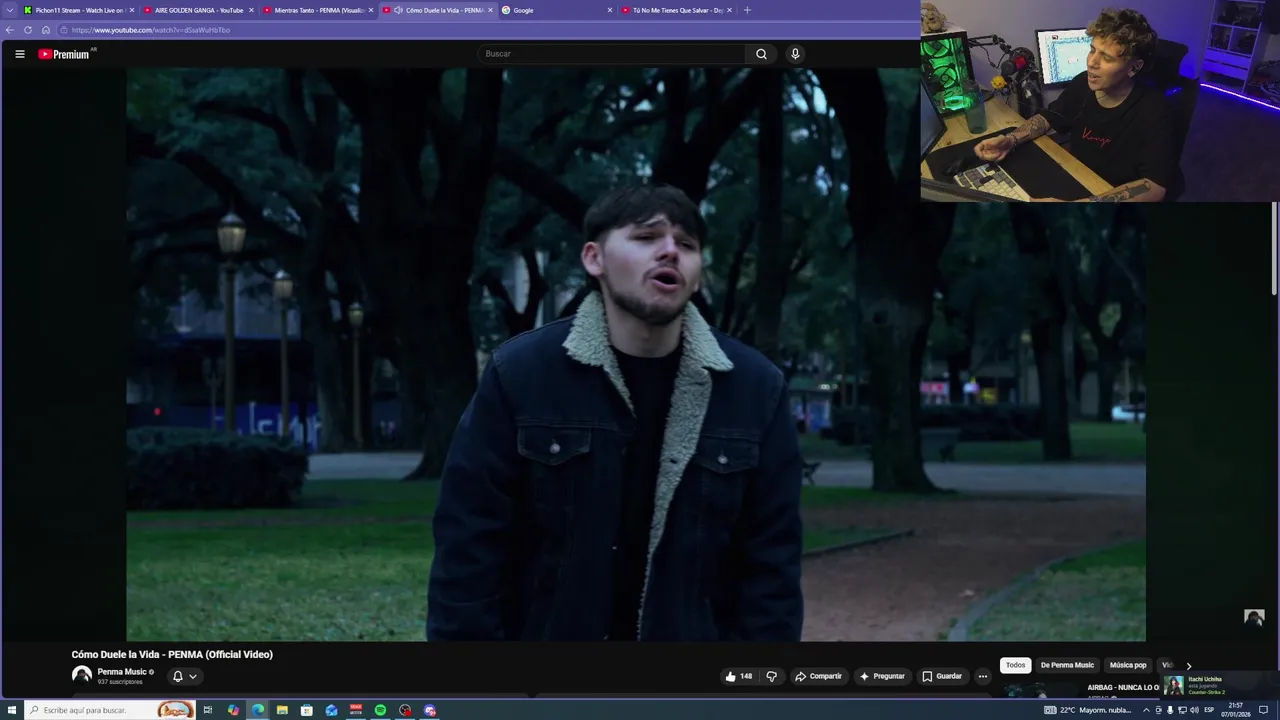The height and width of the screenshot is (720, 1280).
Task: Open the Penma Music channel name link
Action: pyautogui.click(x=122, y=672)
